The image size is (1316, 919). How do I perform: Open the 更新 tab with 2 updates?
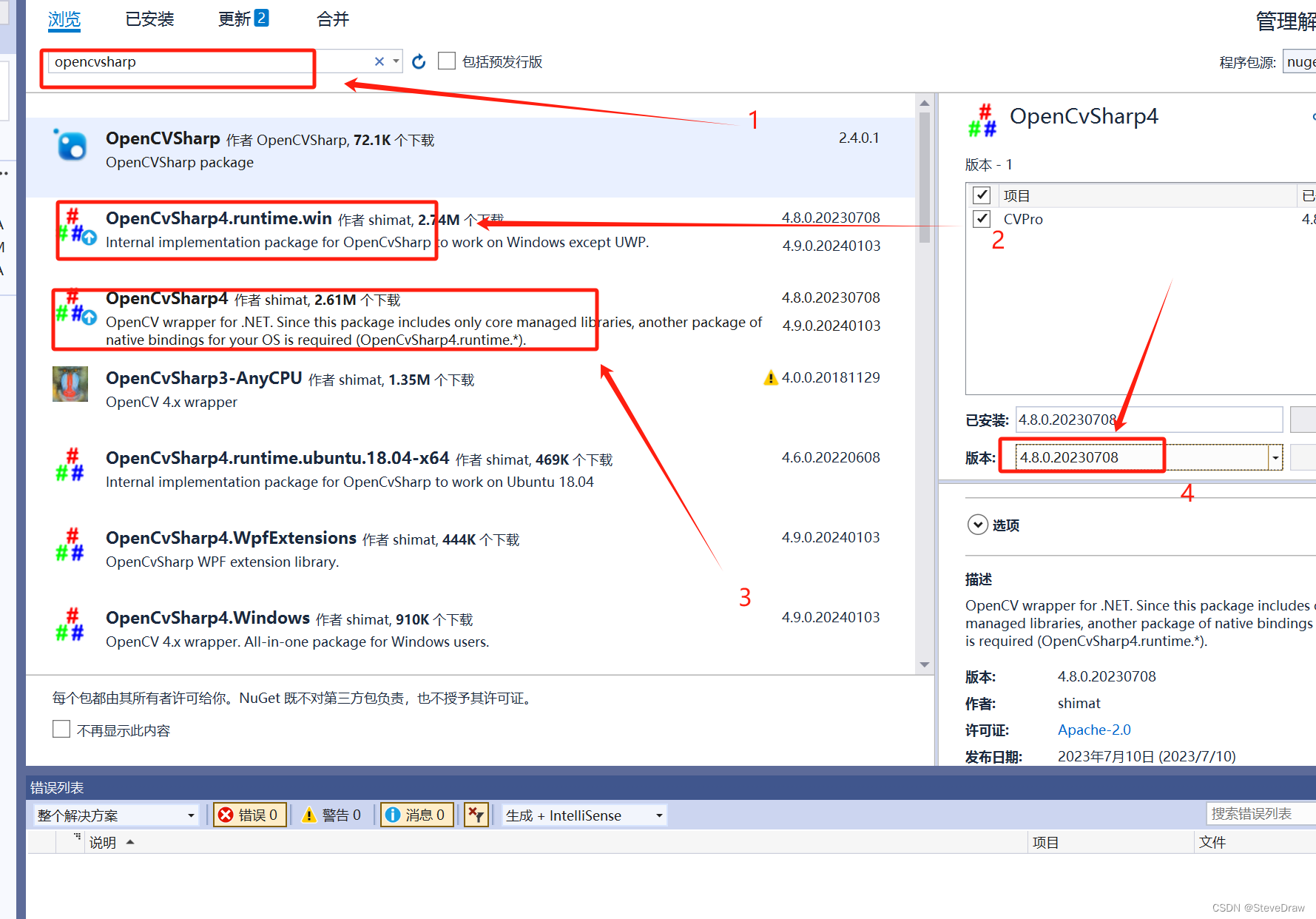(x=243, y=19)
